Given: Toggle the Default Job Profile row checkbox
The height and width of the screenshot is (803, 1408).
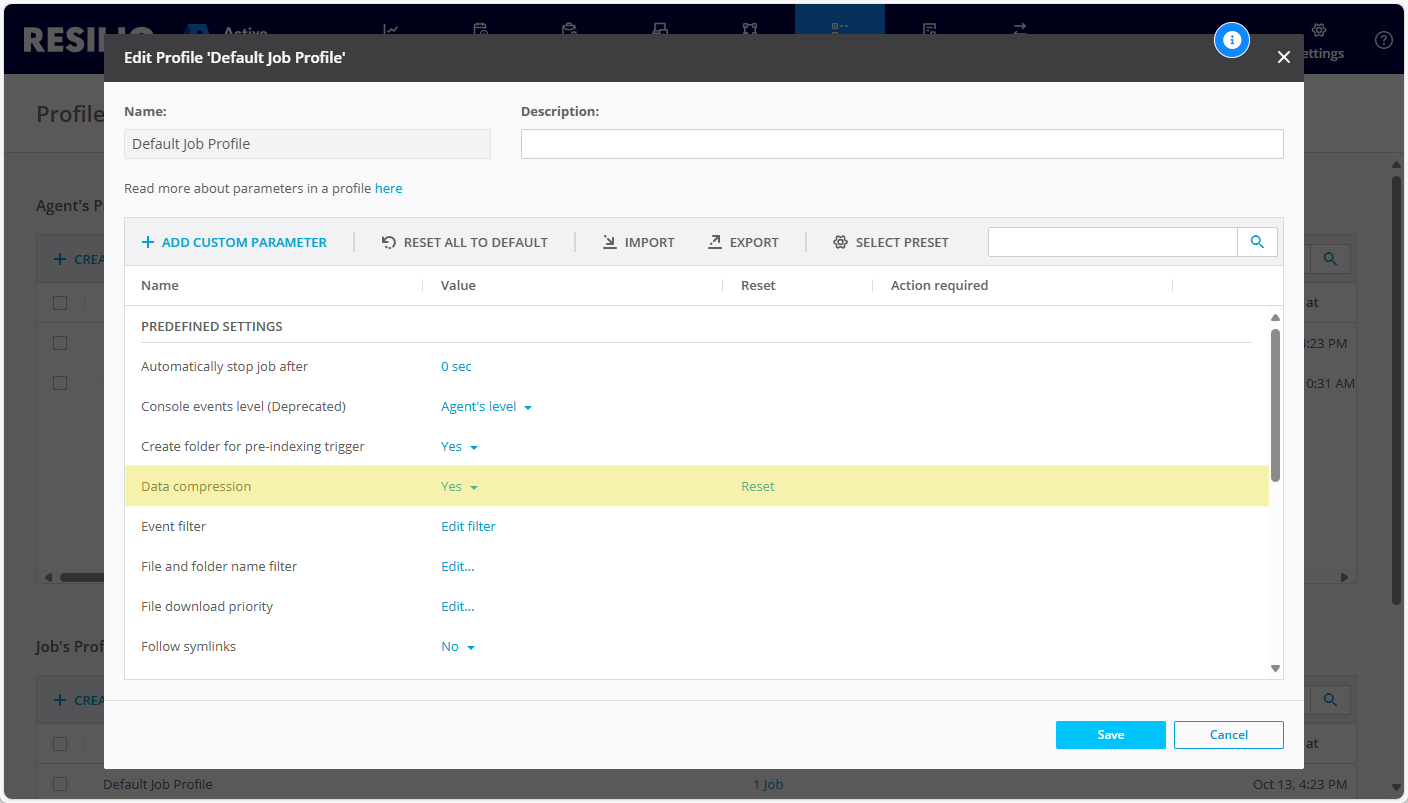Looking at the screenshot, I should click(60, 784).
